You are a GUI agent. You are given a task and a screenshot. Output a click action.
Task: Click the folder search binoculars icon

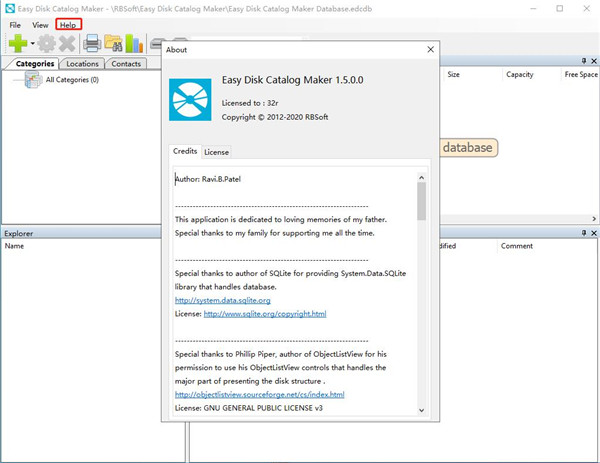[x=113, y=43]
